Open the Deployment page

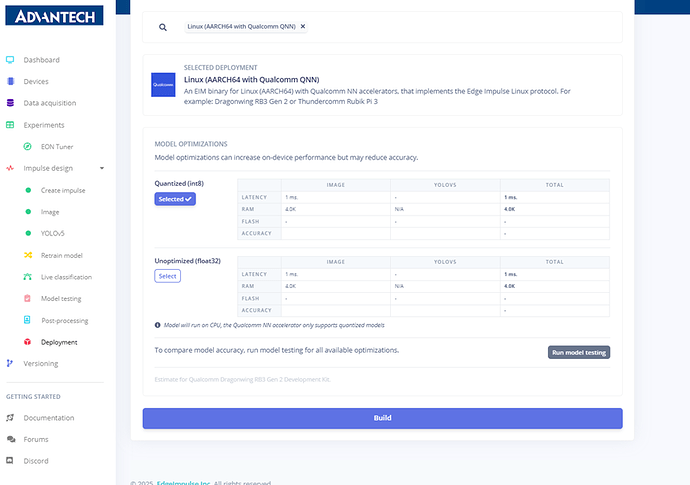59,342
